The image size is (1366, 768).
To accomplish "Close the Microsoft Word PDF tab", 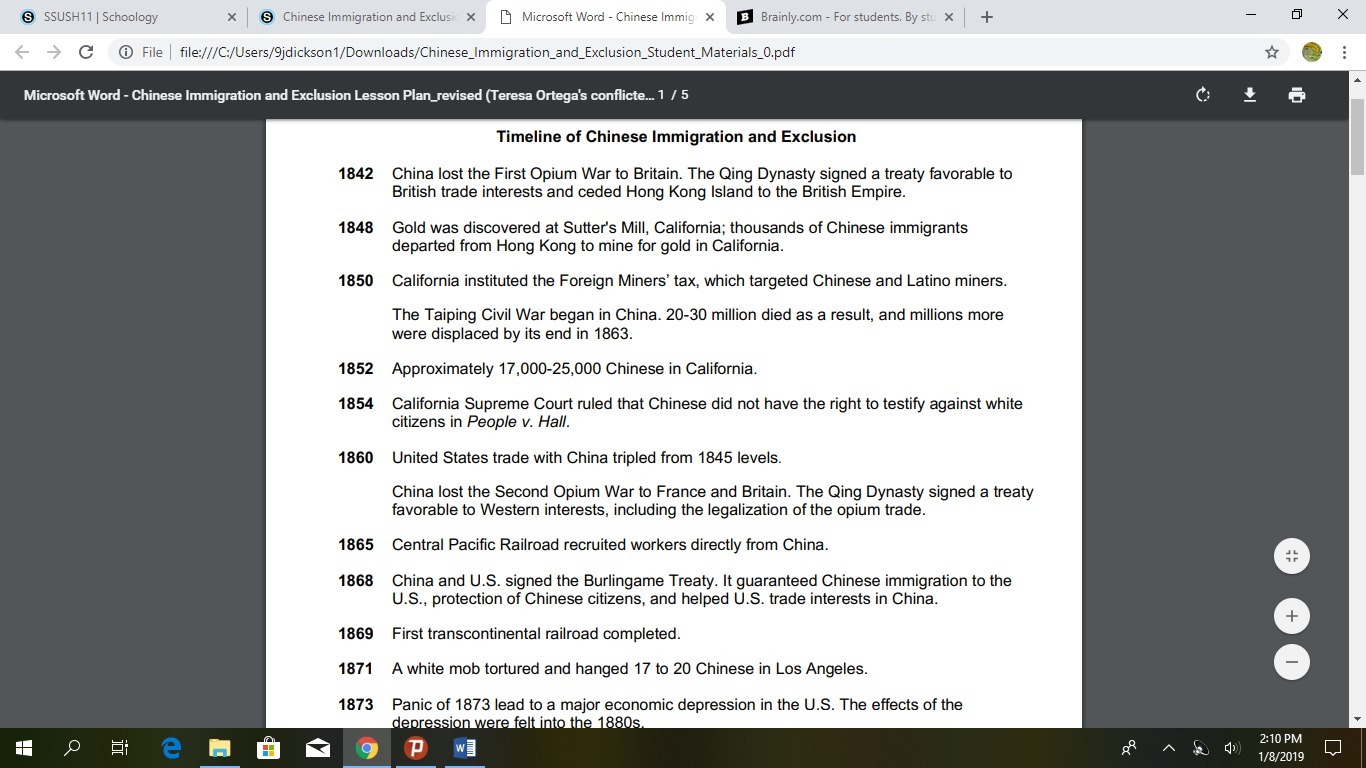I will (x=710, y=17).
